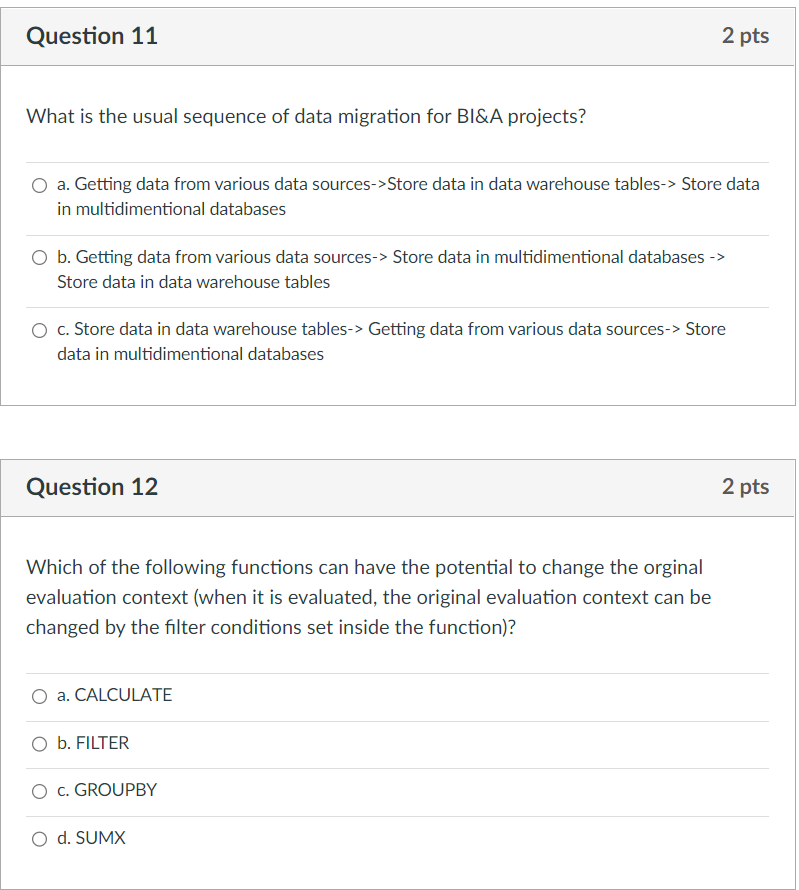The height and width of the screenshot is (890, 799).
Task: Select answer c for Question 11
Action: coord(38,329)
